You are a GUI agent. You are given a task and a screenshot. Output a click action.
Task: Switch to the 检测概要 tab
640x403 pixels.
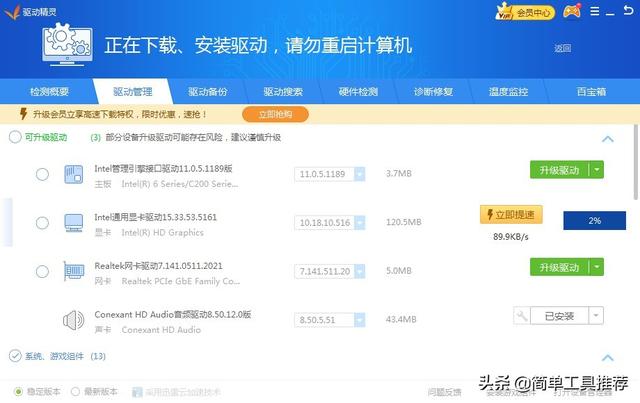tap(49, 92)
